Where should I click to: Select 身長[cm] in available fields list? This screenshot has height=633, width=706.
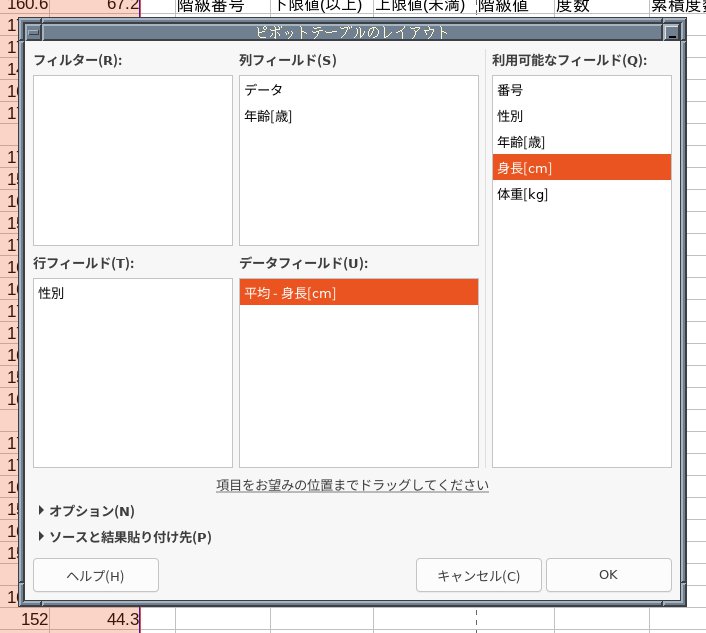524,167
